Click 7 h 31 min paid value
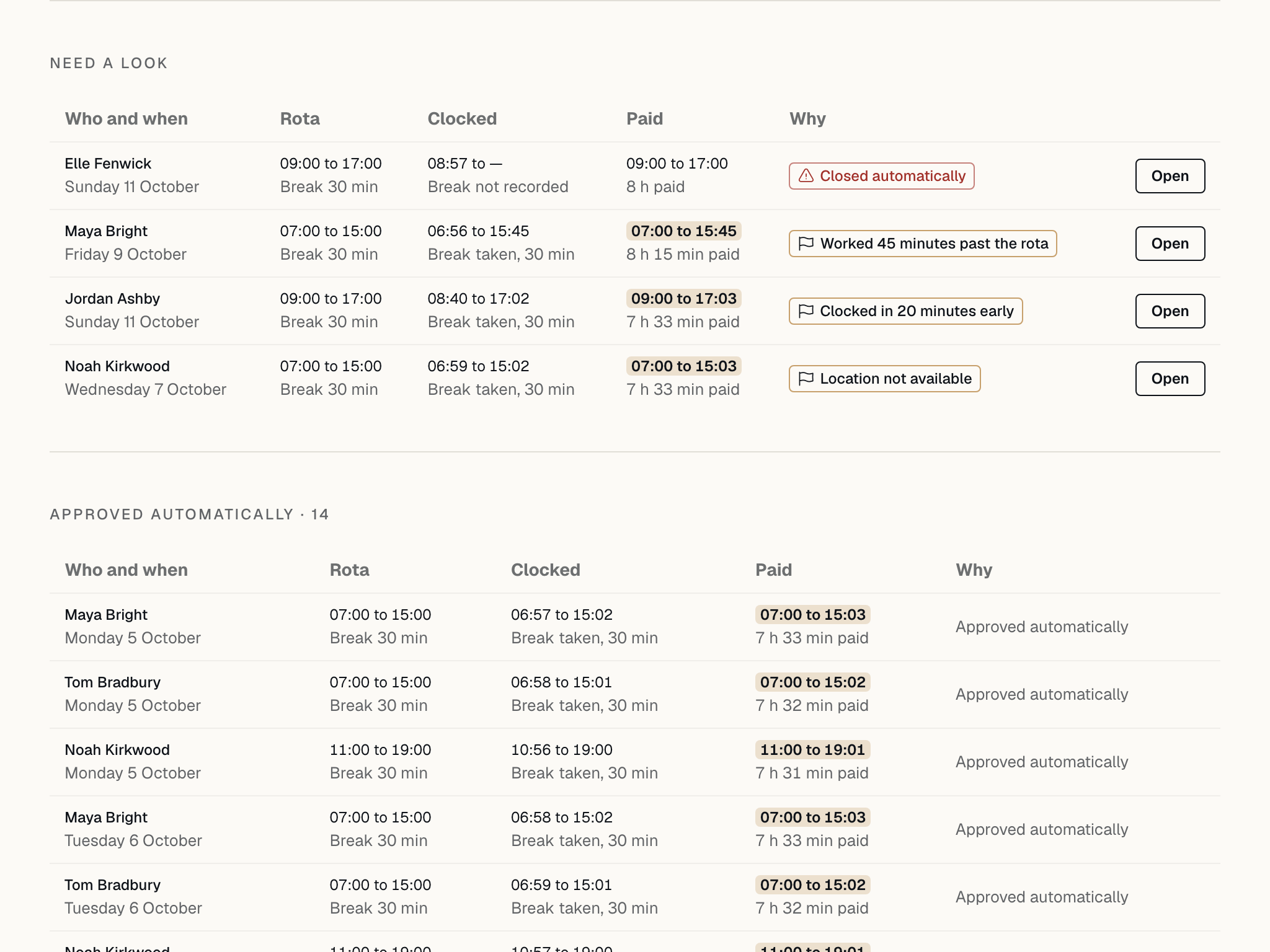 (x=812, y=773)
